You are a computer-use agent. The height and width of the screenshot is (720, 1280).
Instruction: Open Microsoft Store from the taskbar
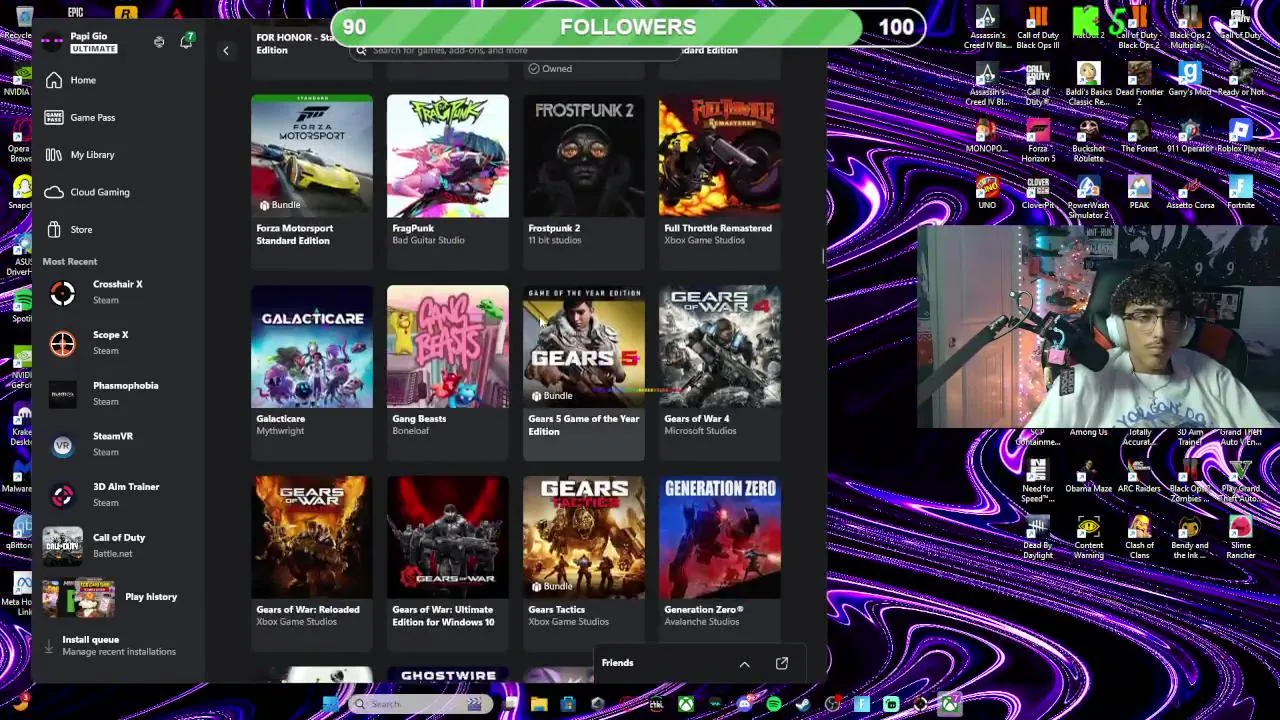(568, 704)
